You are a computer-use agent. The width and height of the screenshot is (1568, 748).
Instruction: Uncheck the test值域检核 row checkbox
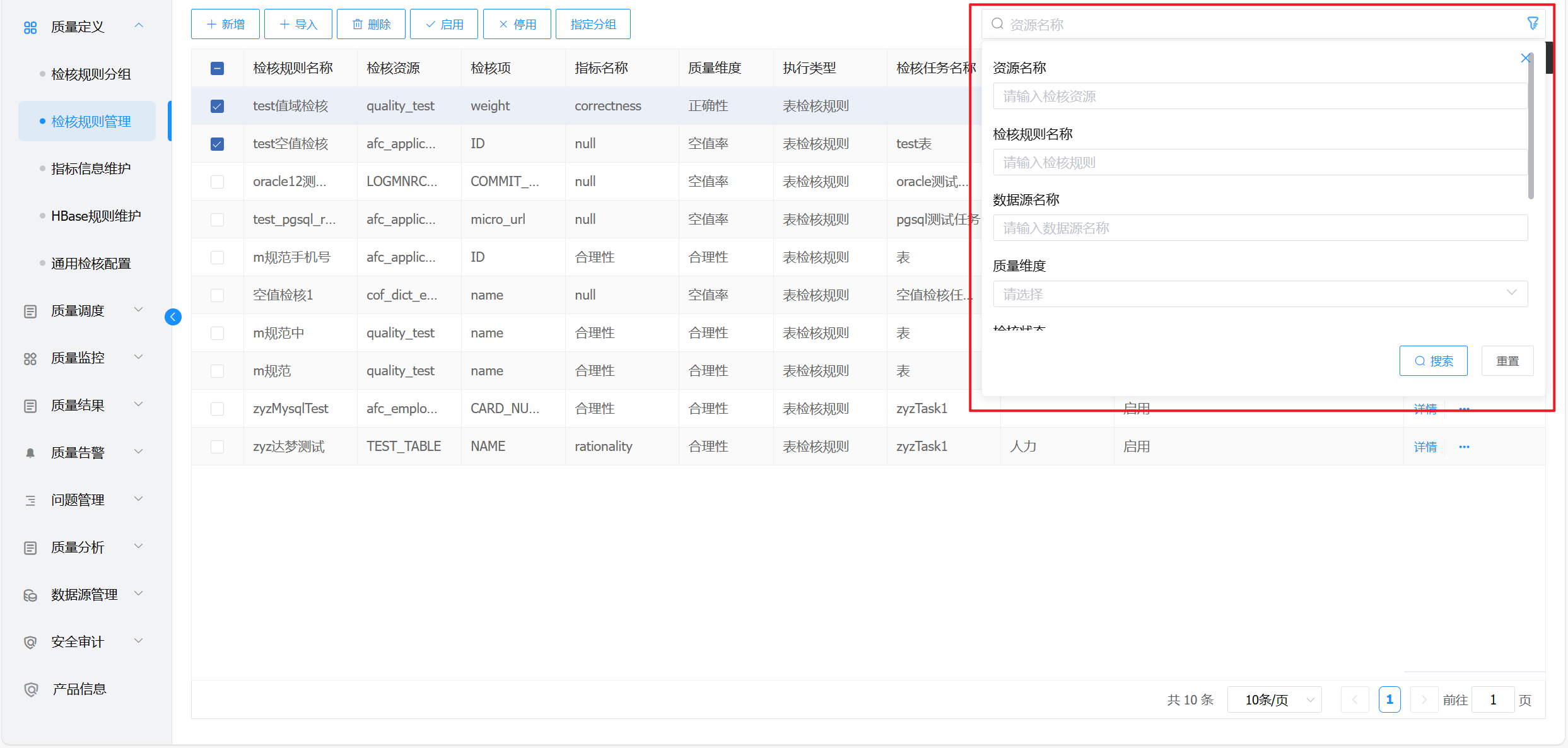217,106
